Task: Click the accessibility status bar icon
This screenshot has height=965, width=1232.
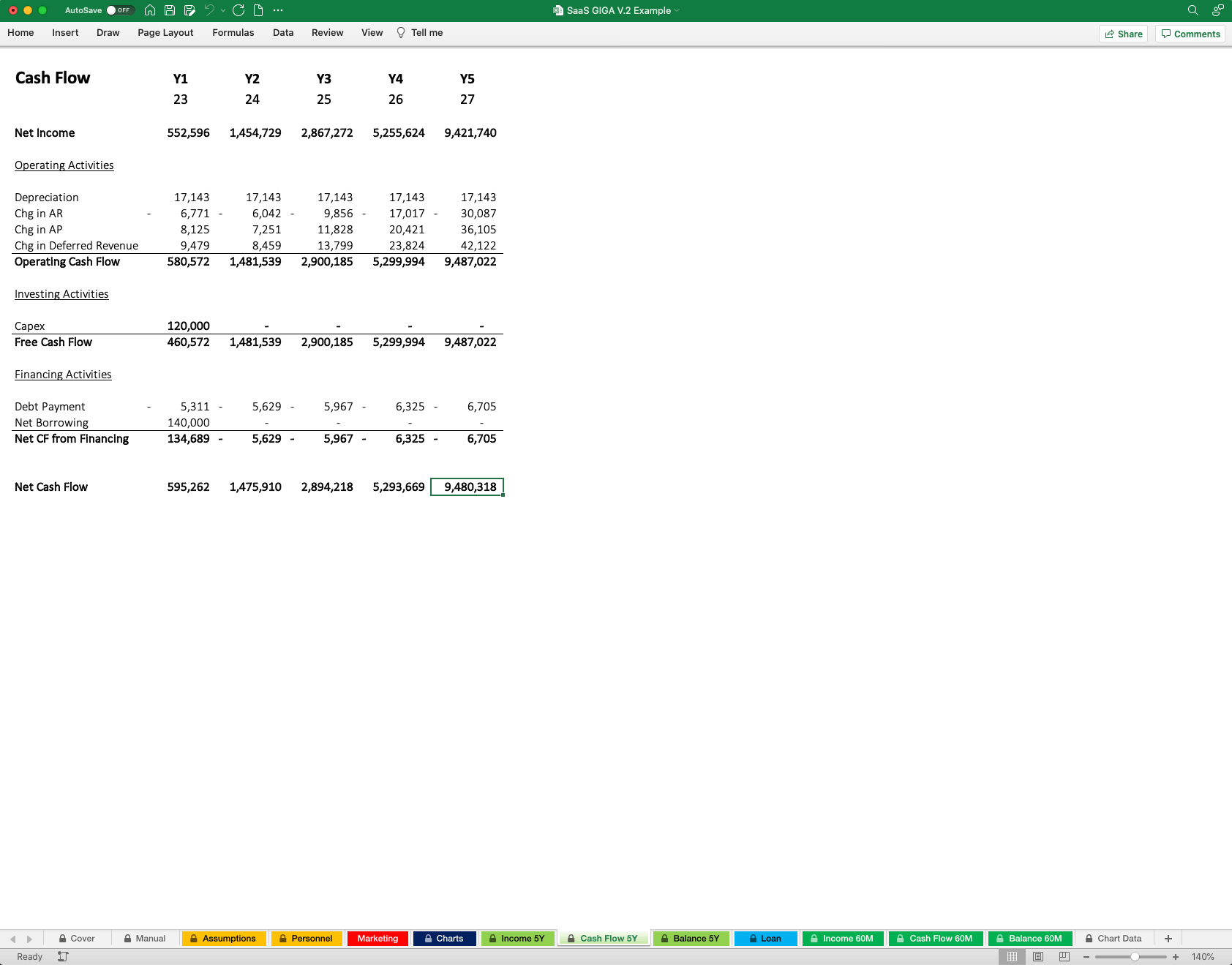Action: 63,957
